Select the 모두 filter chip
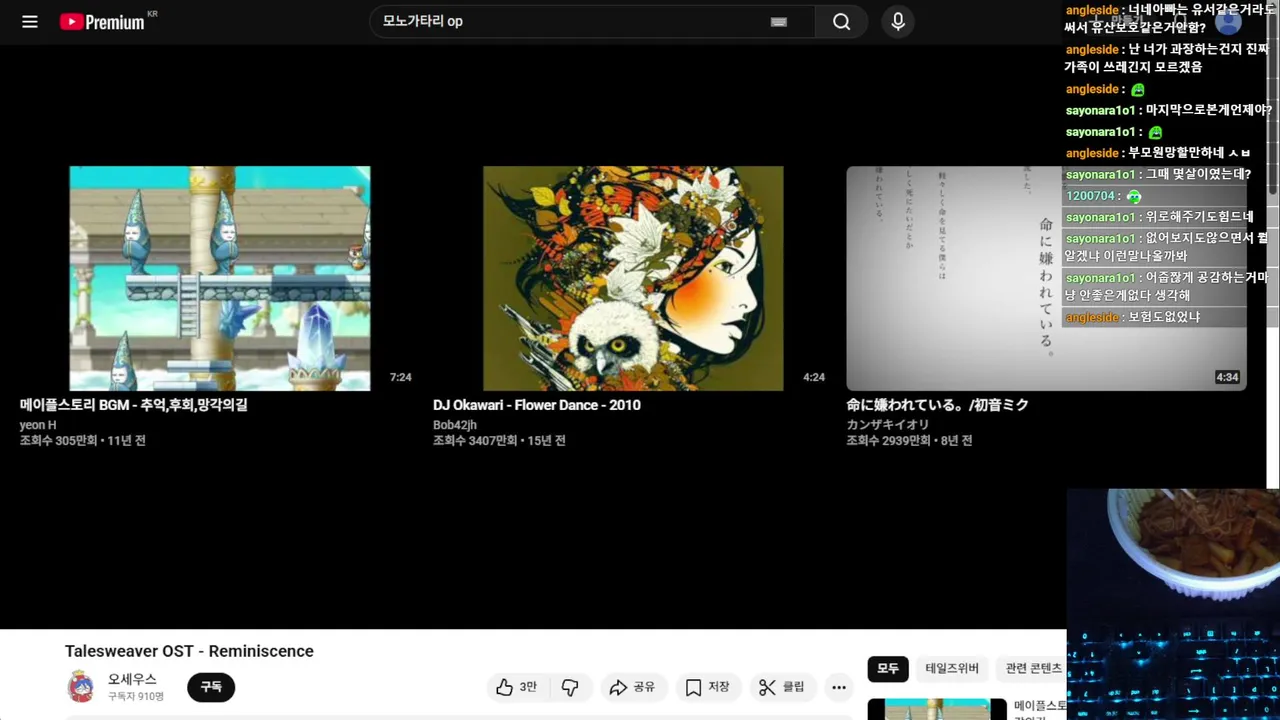1280x720 pixels. [x=888, y=668]
